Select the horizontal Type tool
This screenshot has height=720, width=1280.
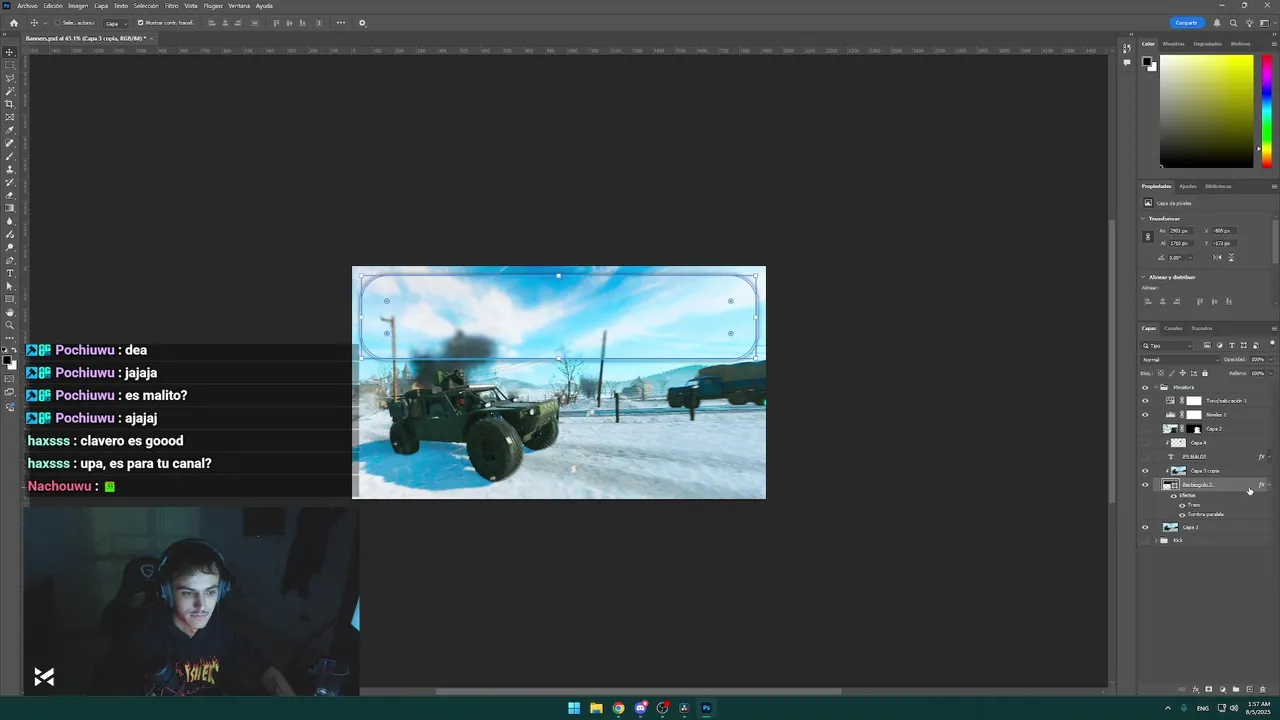10,273
